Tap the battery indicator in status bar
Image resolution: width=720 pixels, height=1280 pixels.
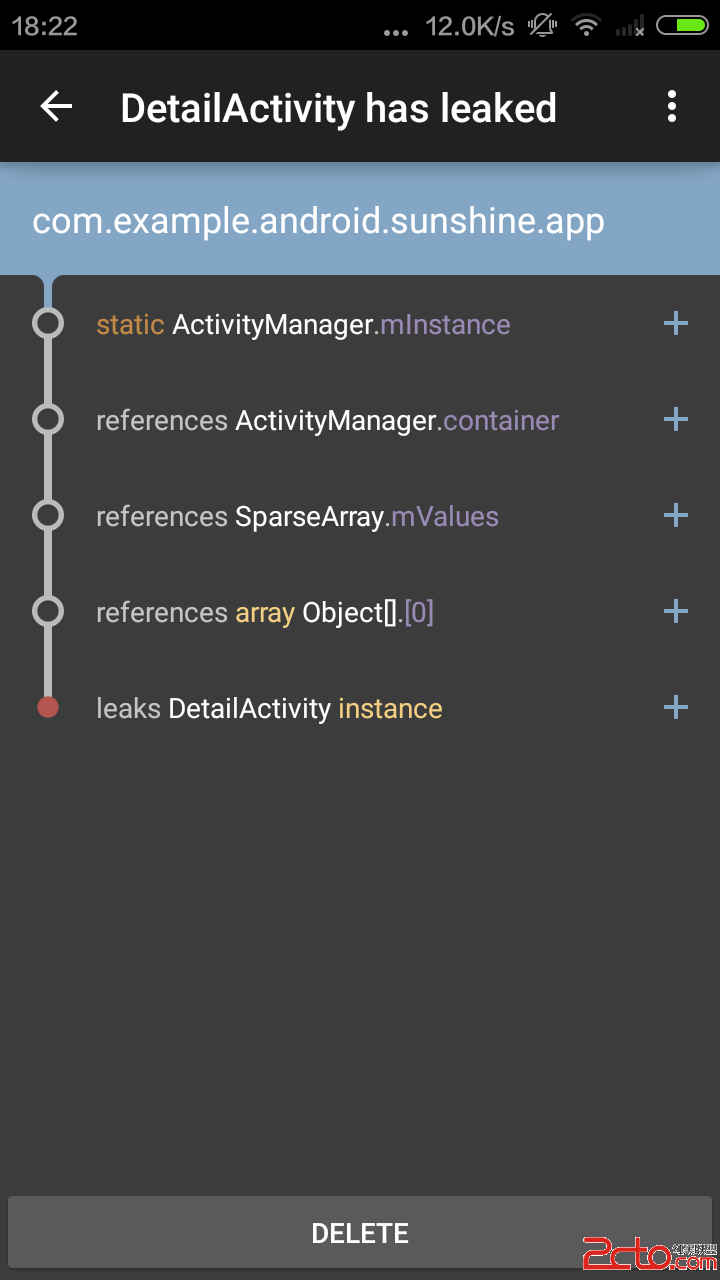(682, 26)
